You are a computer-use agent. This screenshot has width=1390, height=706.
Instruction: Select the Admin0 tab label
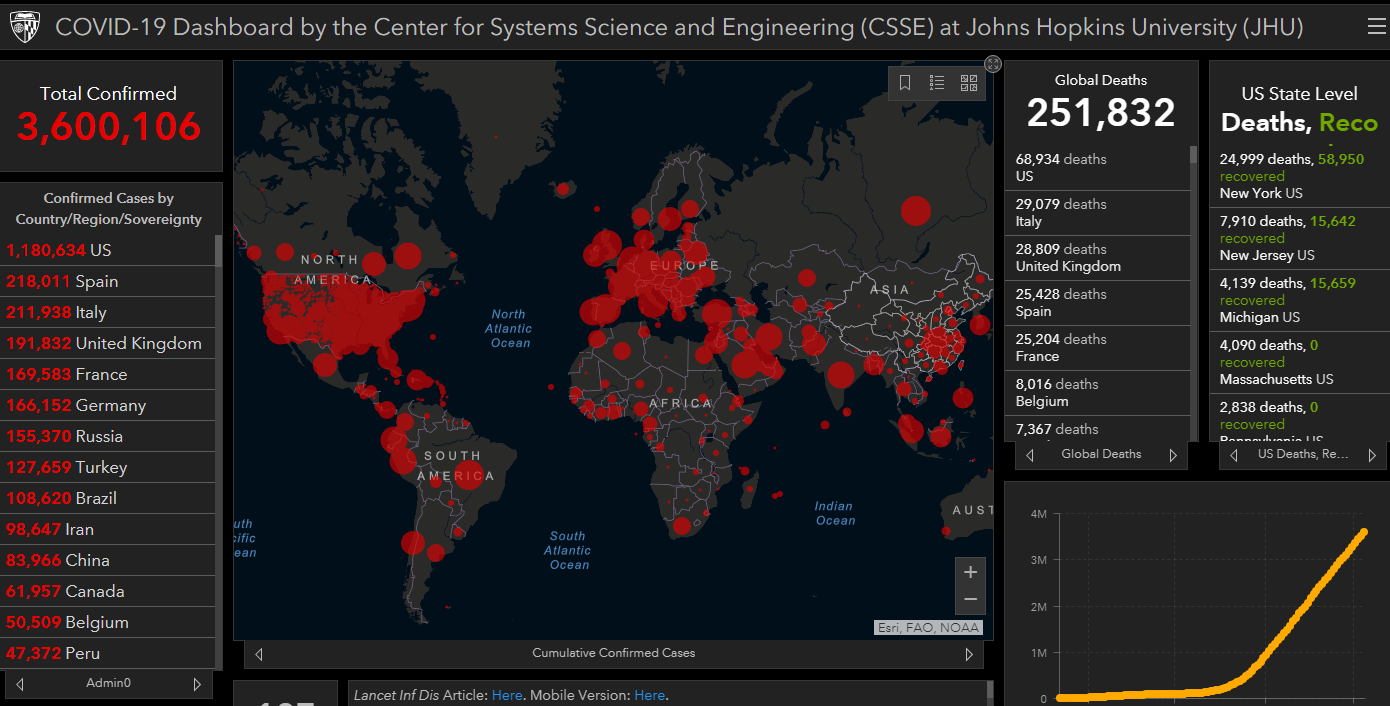click(x=108, y=684)
